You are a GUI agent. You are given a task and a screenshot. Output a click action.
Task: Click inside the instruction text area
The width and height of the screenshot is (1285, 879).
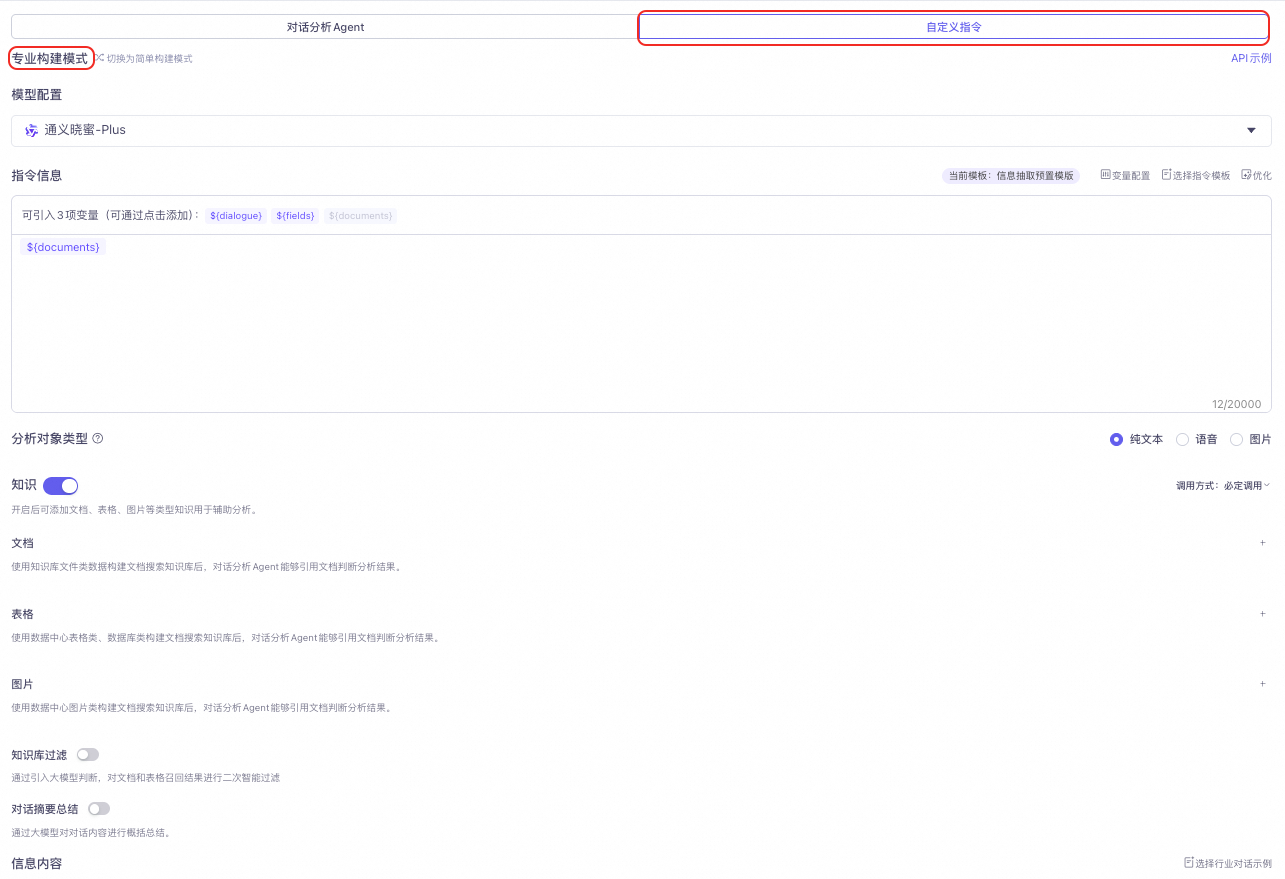coord(641,323)
